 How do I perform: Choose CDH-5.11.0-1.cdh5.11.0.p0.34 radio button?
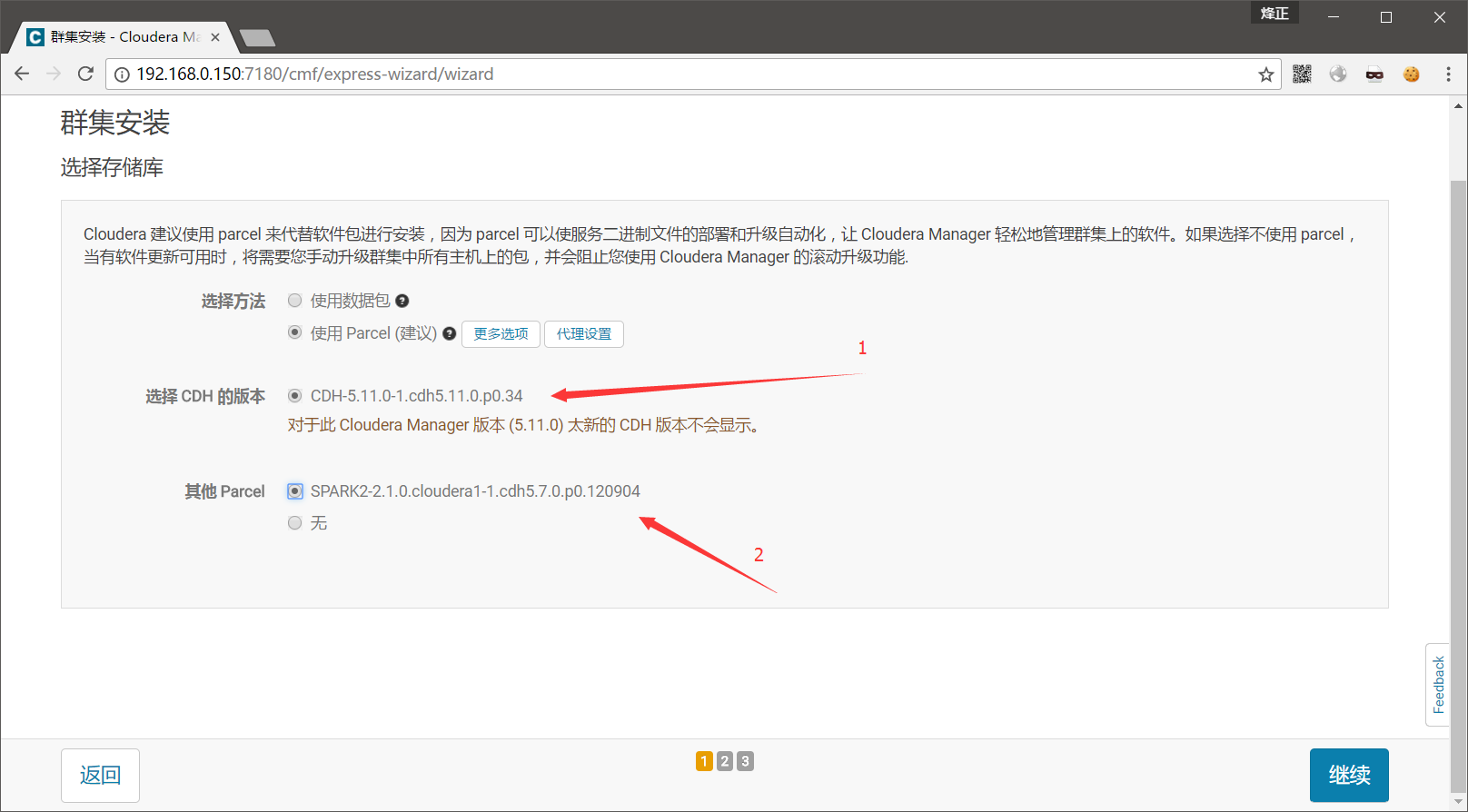(294, 395)
